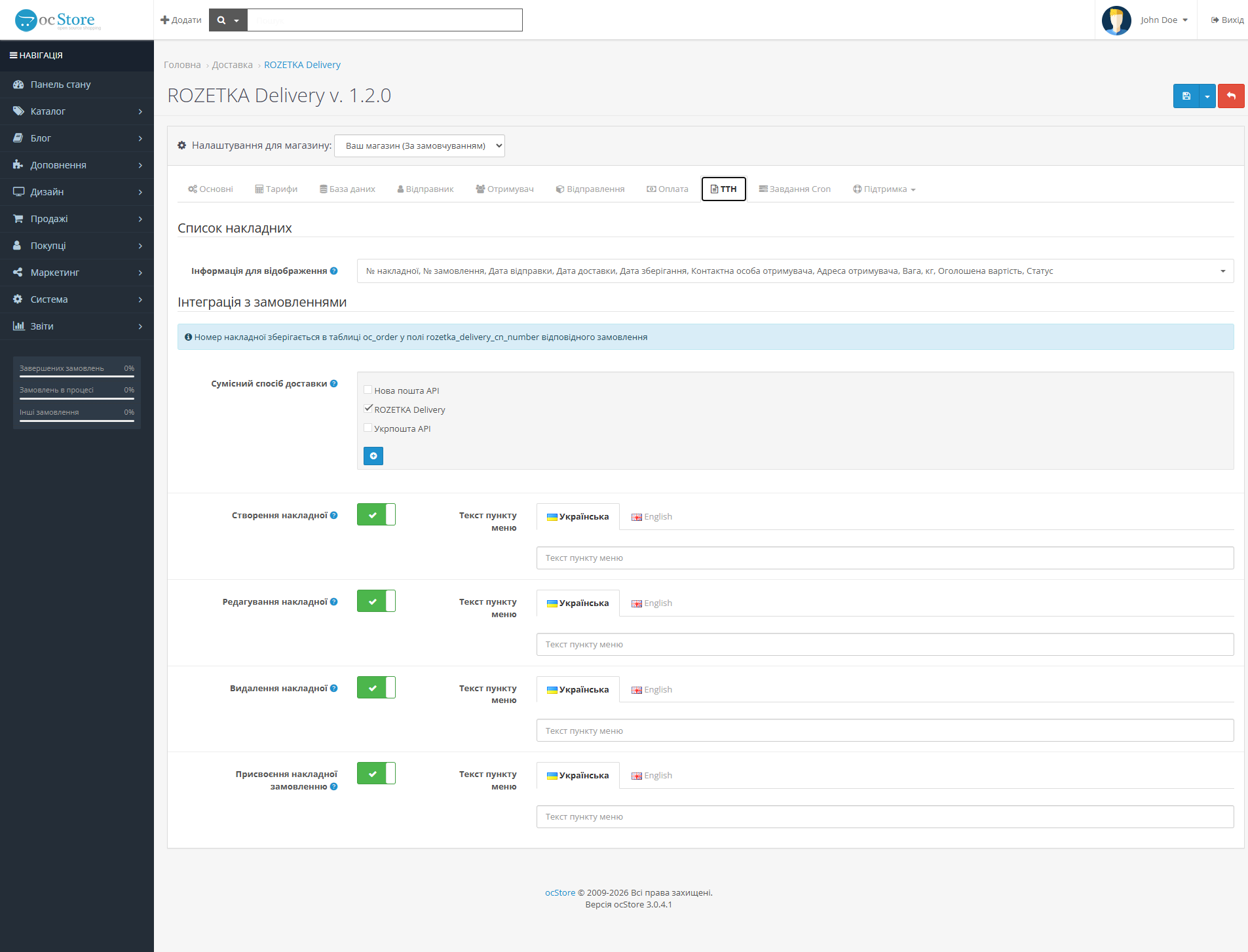This screenshot has width=1248, height=952.
Task: Check the Нова пошта API checkbox
Action: (368, 390)
